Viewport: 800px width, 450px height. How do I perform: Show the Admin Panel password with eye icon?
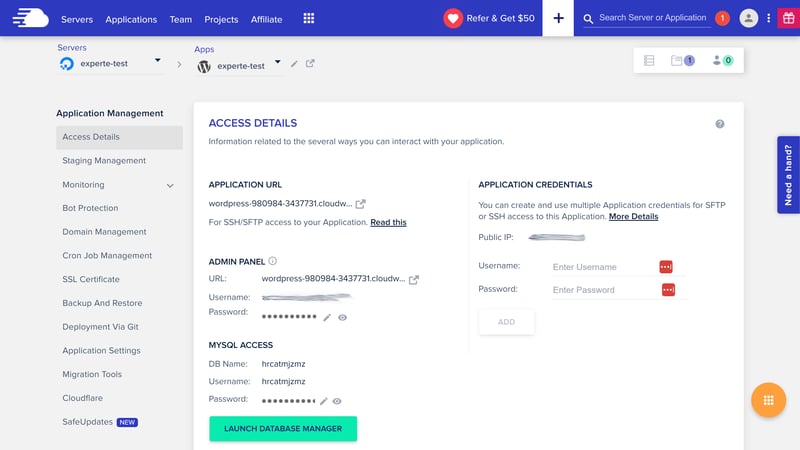342,317
